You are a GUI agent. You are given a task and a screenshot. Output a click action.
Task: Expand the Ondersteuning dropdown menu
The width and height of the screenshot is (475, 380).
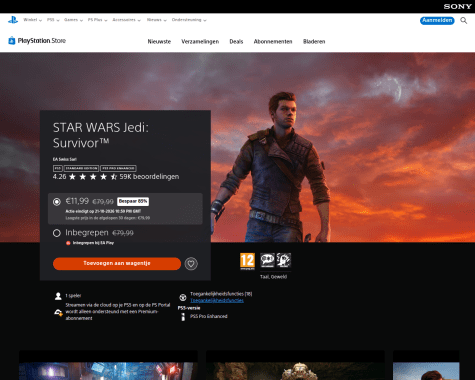pos(189,20)
